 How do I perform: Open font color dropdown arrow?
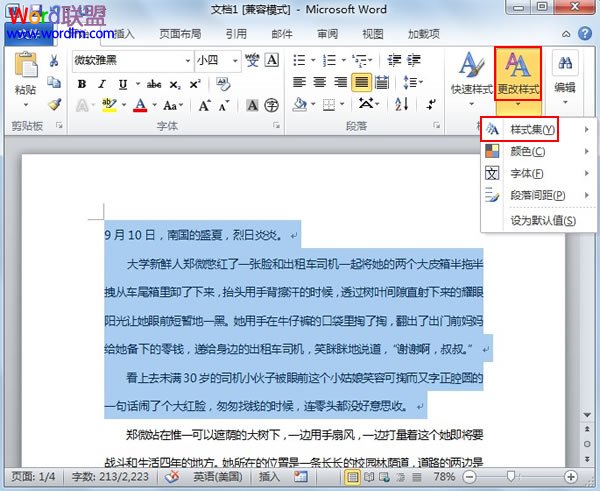[x=155, y=104]
